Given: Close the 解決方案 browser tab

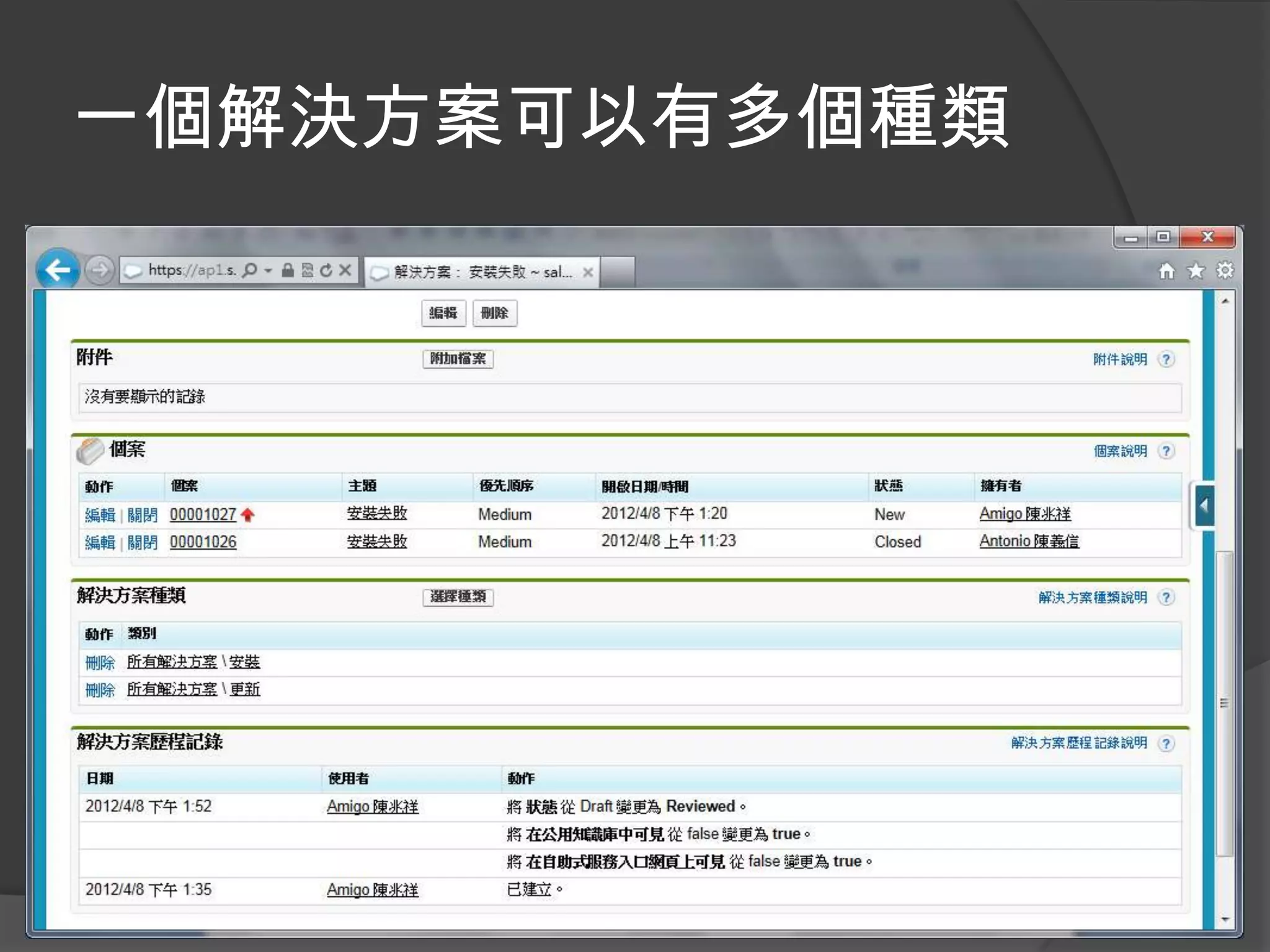Looking at the screenshot, I should [588, 272].
